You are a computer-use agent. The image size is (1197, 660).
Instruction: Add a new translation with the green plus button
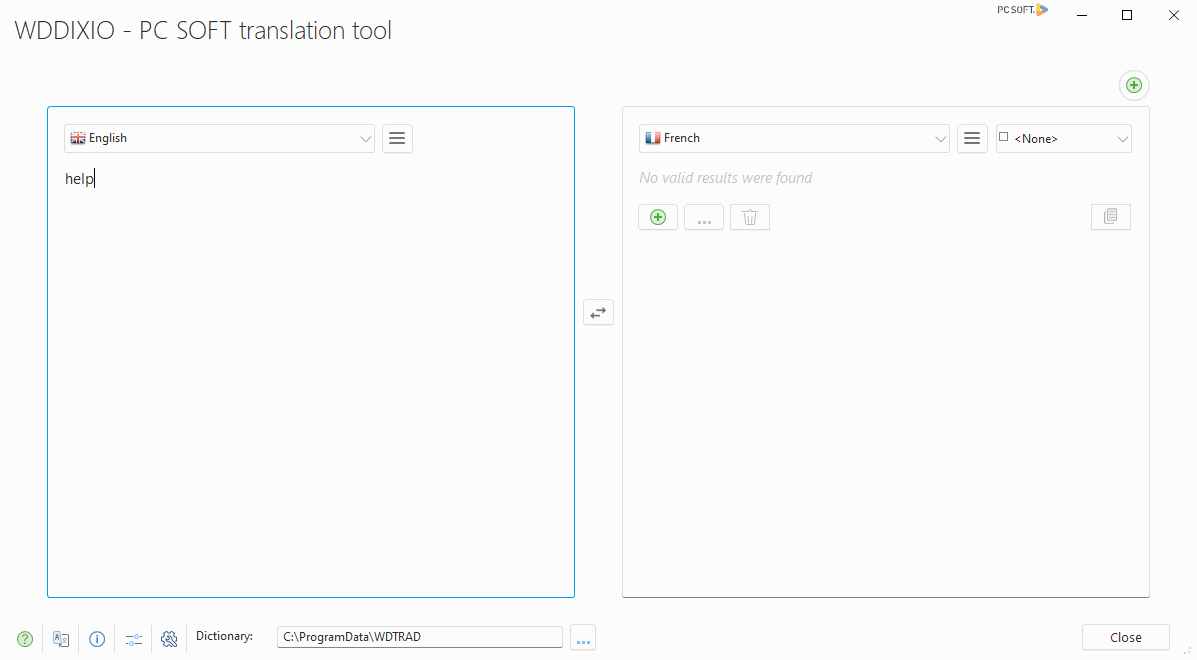point(658,217)
